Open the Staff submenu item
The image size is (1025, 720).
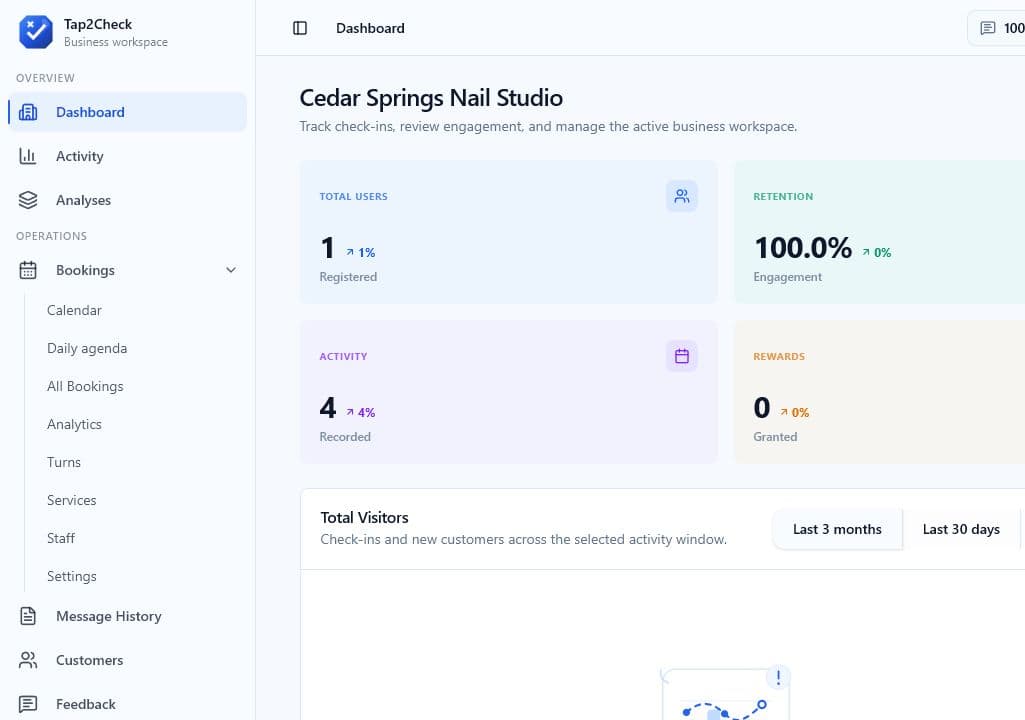(61, 538)
